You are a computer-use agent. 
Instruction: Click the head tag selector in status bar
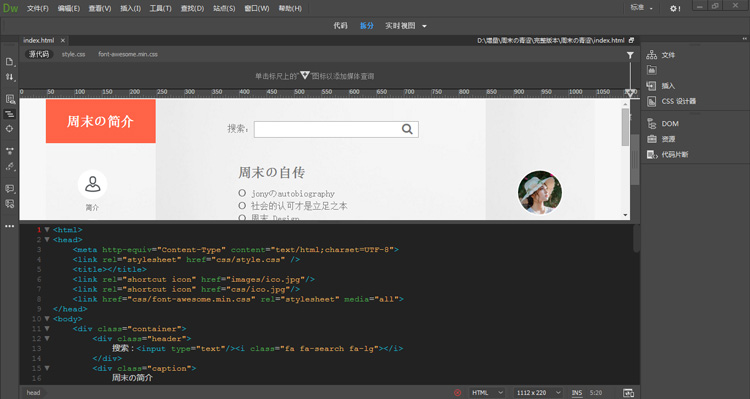[x=33, y=393]
